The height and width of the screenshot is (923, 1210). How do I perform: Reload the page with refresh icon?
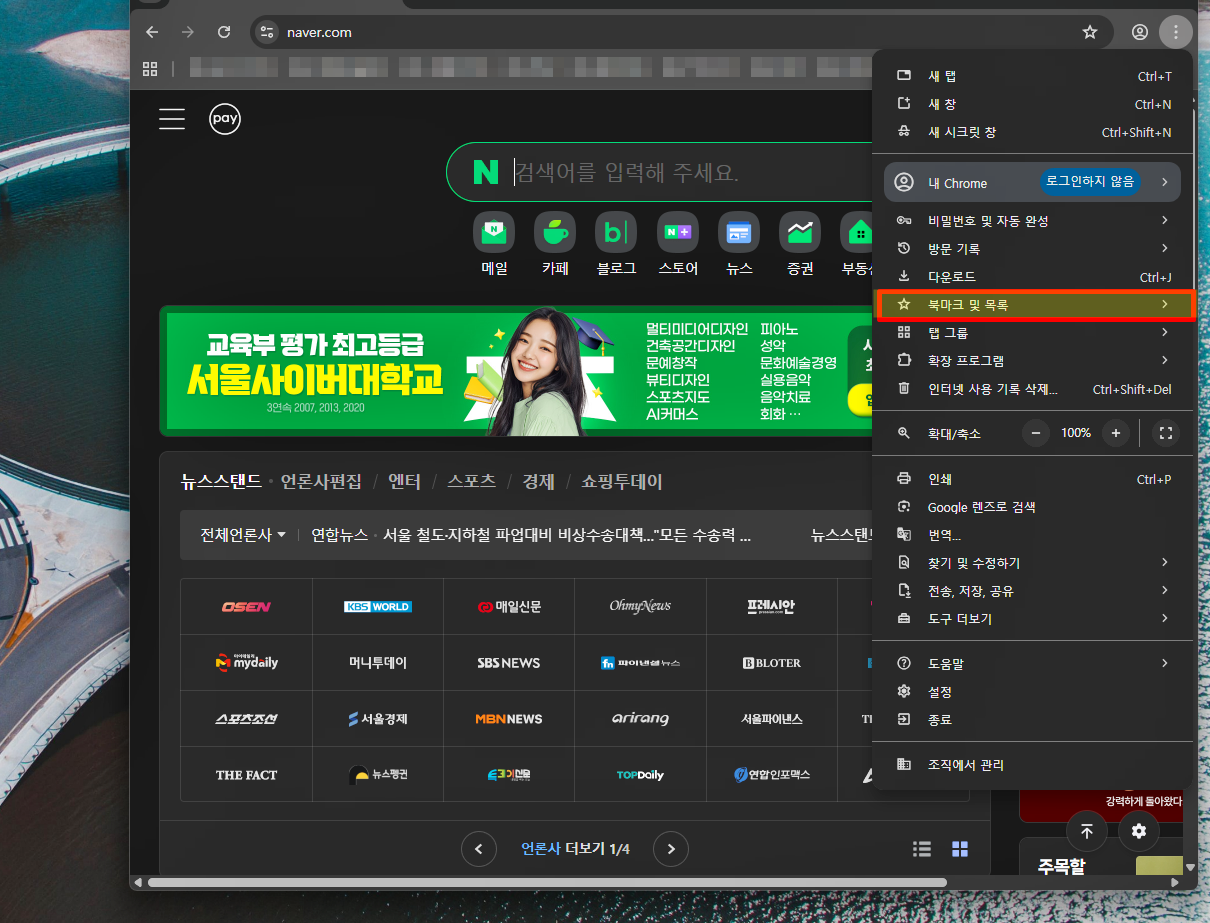224,32
